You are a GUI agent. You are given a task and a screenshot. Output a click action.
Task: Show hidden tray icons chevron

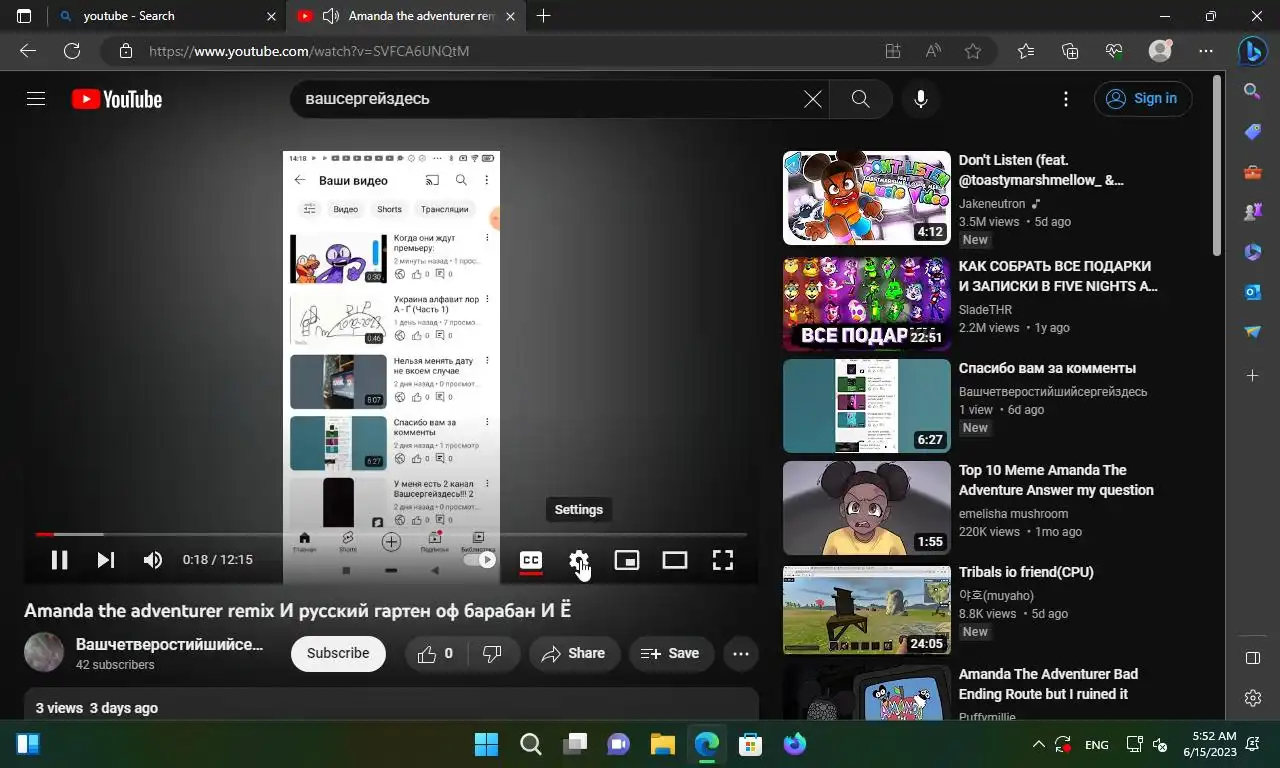[x=1038, y=744]
